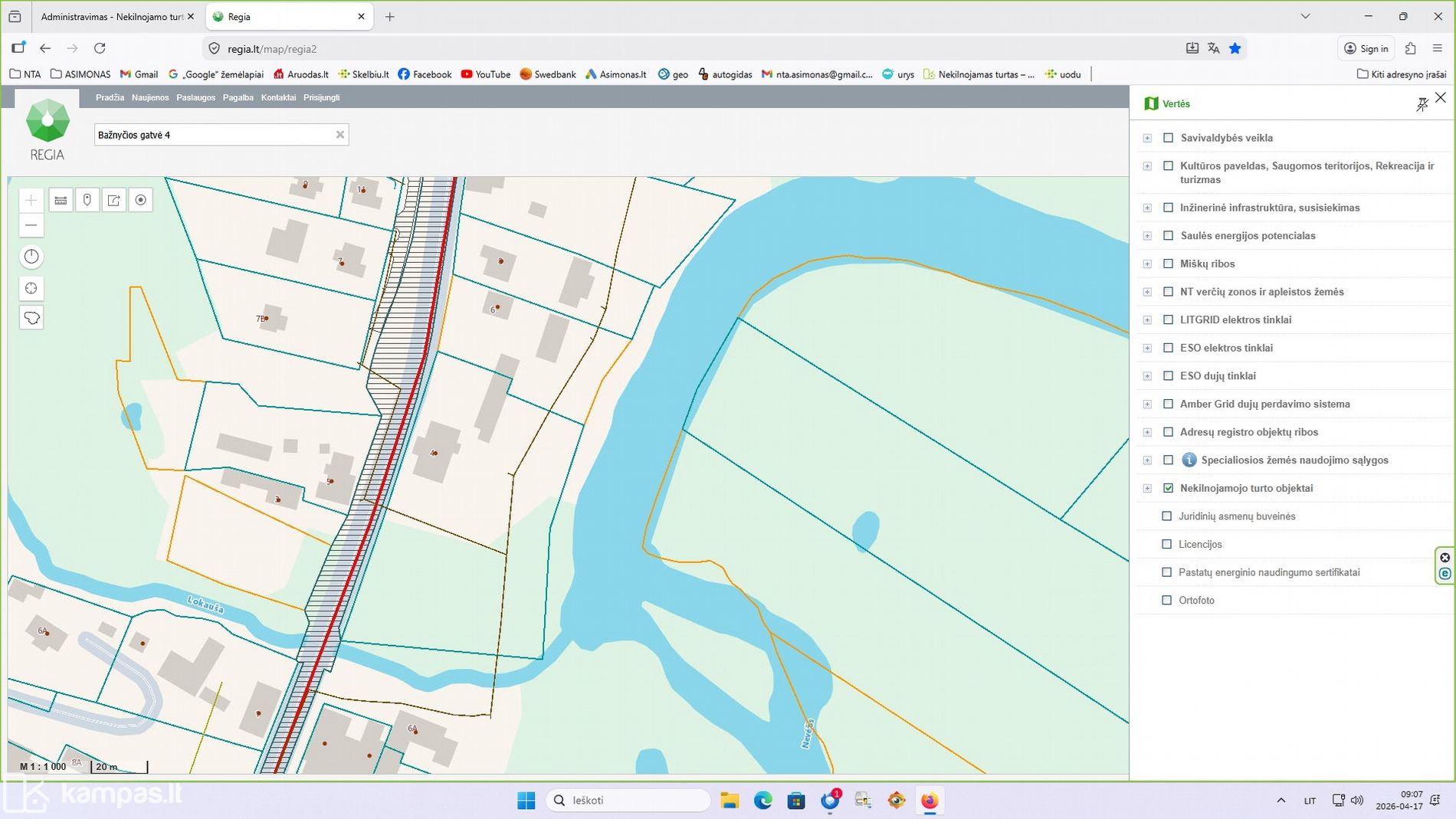Click the address search input field
Image resolution: width=1456 pixels, height=819 pixels.
point(213,135)
